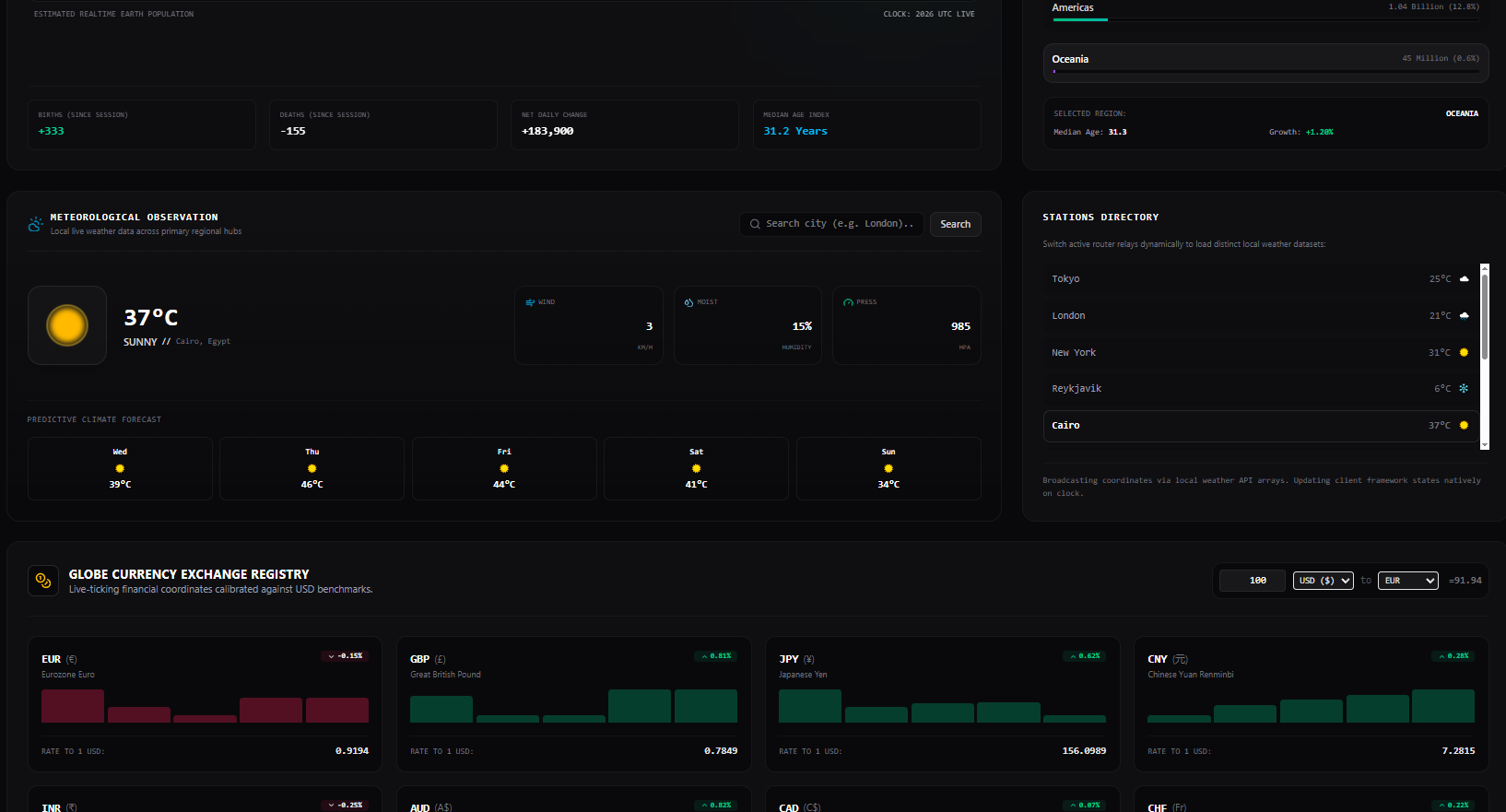Click the magnifier icon in city search
Screen dimensions: 1506x812
coord(755,224)
